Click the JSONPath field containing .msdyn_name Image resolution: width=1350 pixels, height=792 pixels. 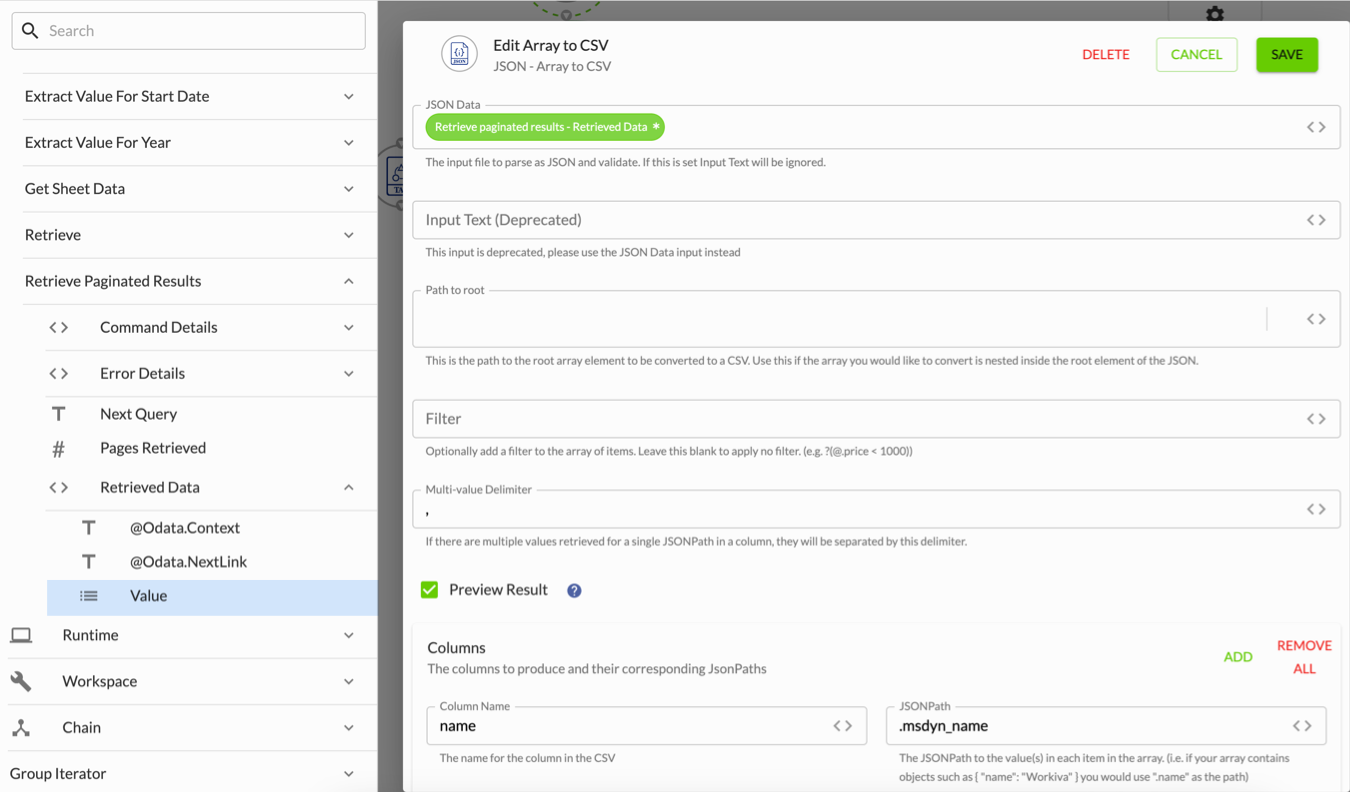pyautogui.click(x=1106, y=726)
